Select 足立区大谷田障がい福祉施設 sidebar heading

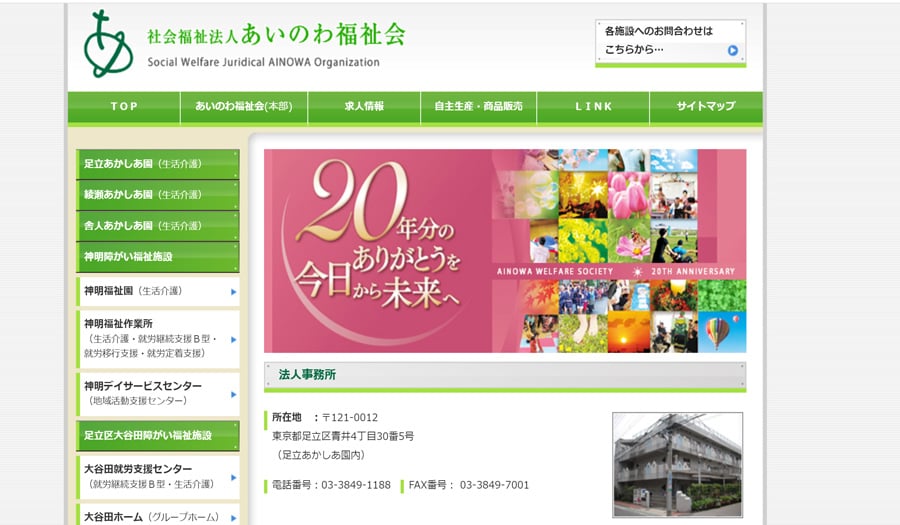(158, 435)
